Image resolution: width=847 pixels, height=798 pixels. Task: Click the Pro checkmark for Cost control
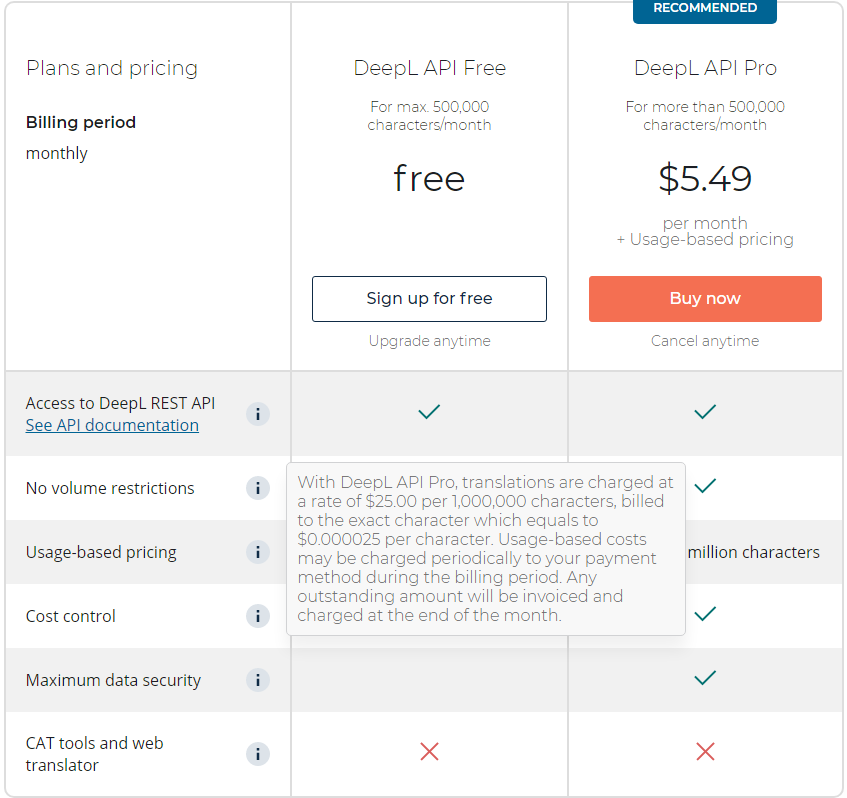pyautogui.click(x=705, y=613)
